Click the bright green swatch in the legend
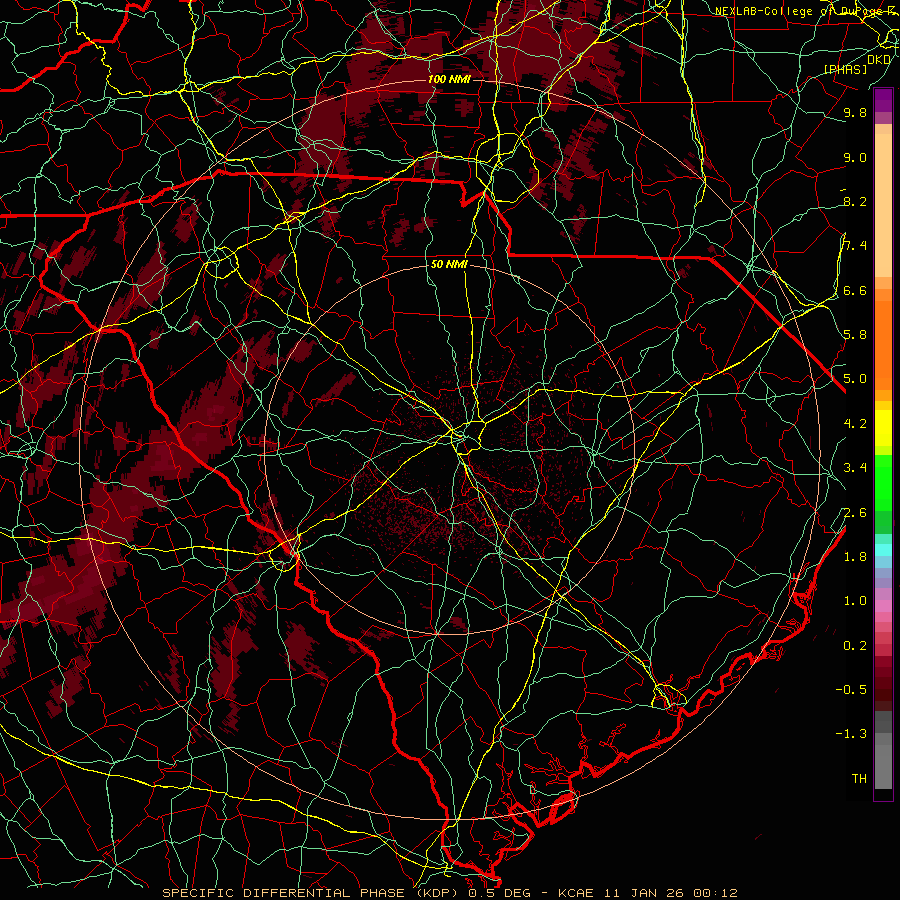Screen dimensions: 900x900 click(x=883, y=482)
